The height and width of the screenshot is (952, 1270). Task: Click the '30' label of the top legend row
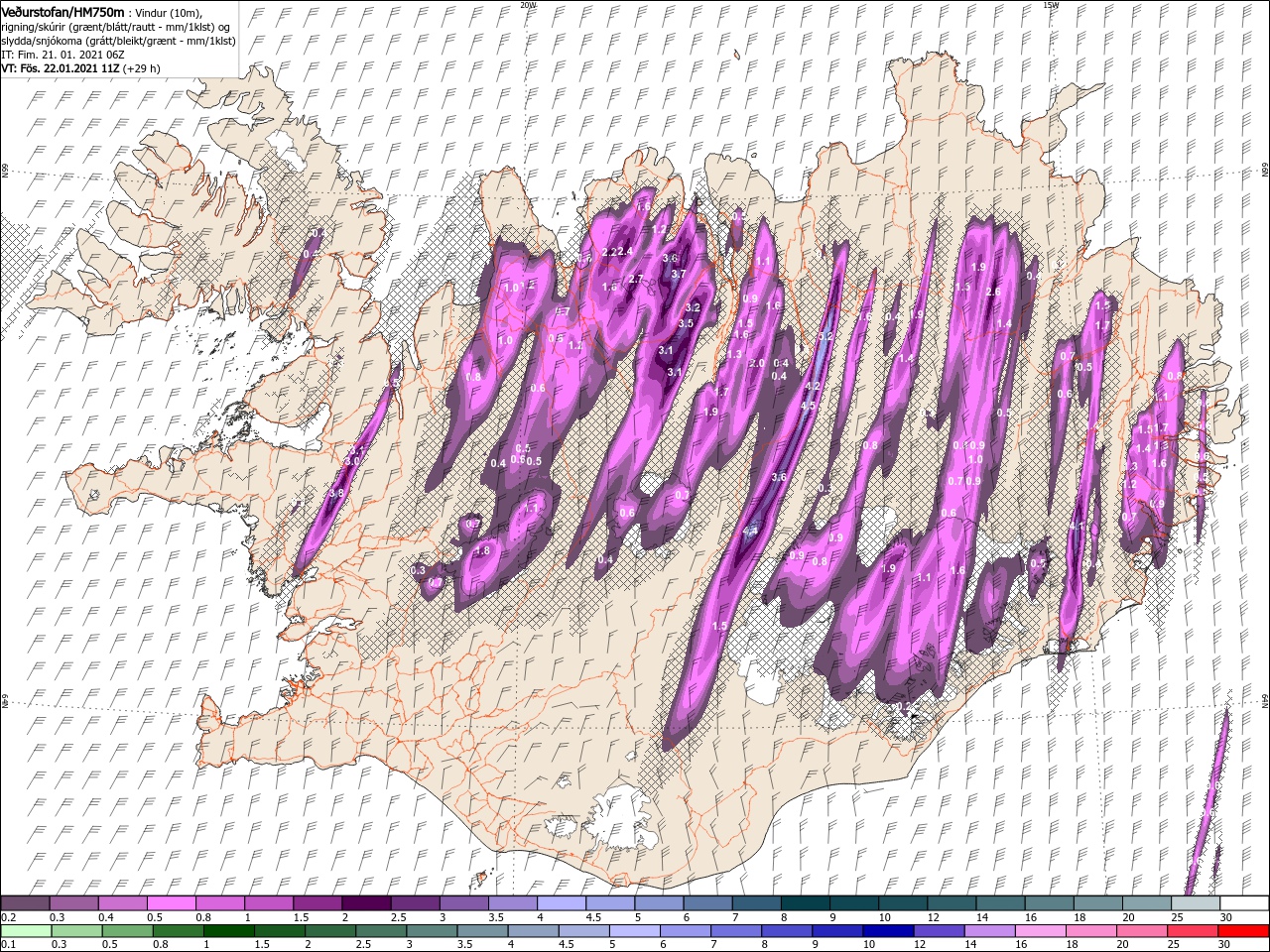pyautogui.click(x=1225, y=917)
